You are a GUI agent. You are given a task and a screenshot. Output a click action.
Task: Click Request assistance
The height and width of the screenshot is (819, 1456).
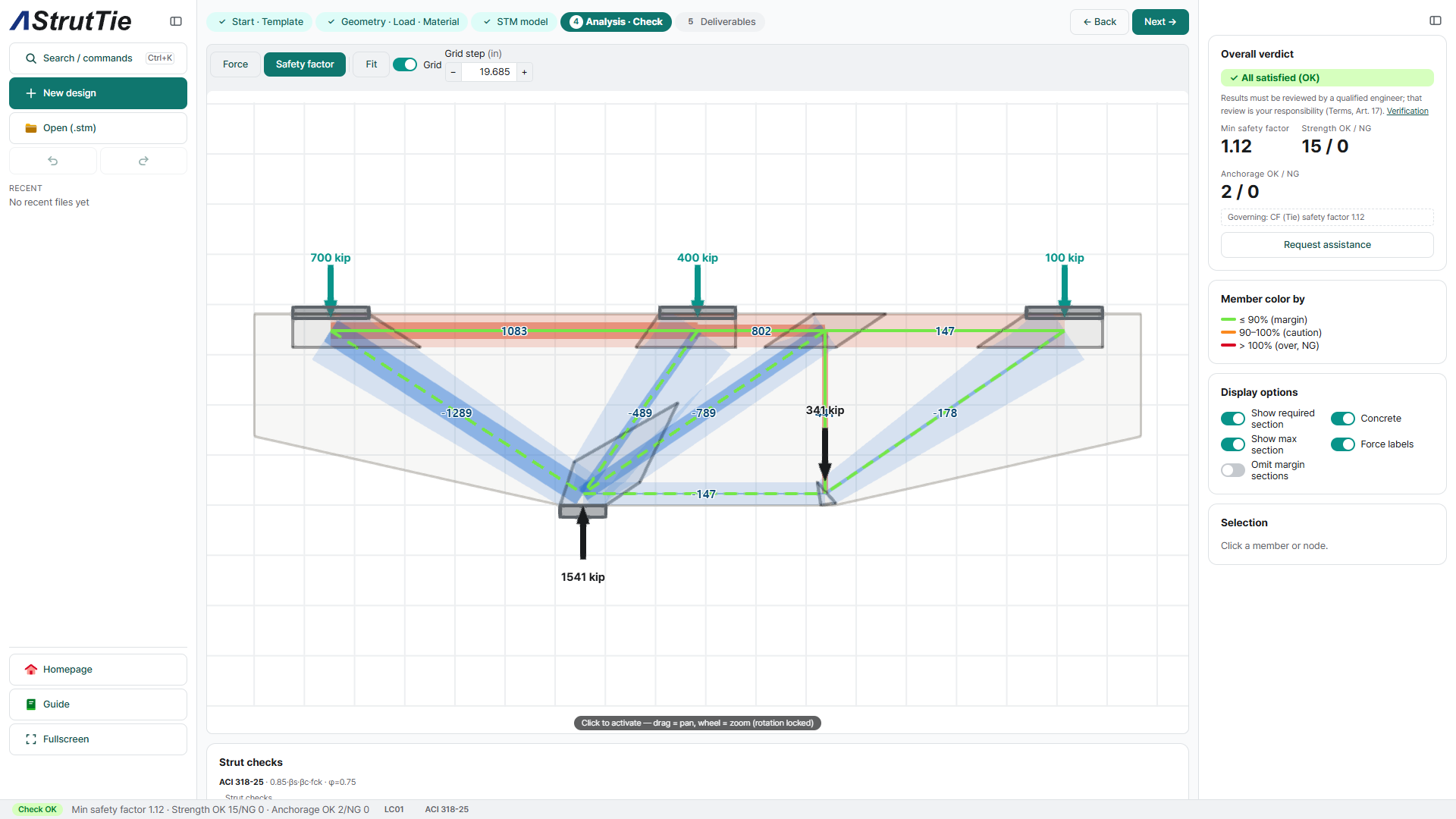click(1327, 245)
